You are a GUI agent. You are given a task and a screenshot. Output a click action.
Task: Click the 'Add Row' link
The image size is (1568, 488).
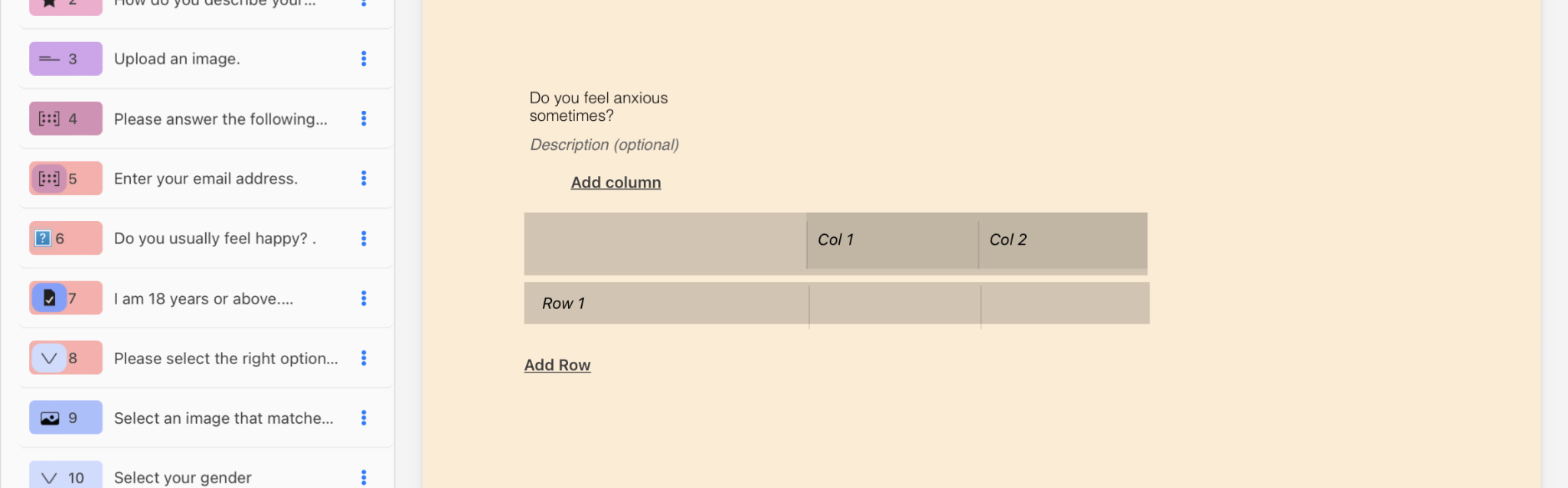557,366
